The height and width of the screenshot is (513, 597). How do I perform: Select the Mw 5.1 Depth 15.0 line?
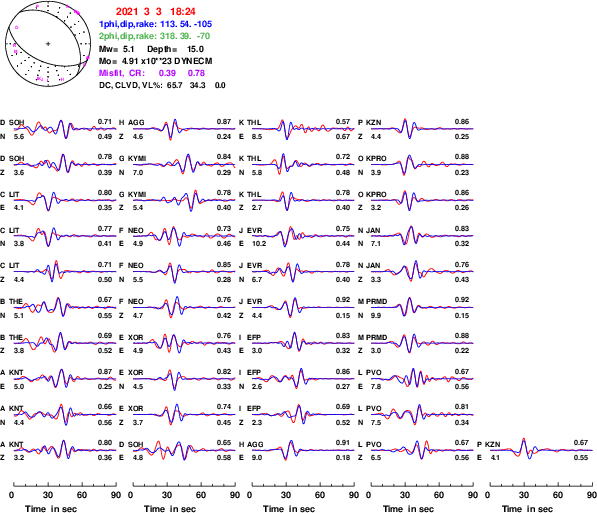coord(151,49)
